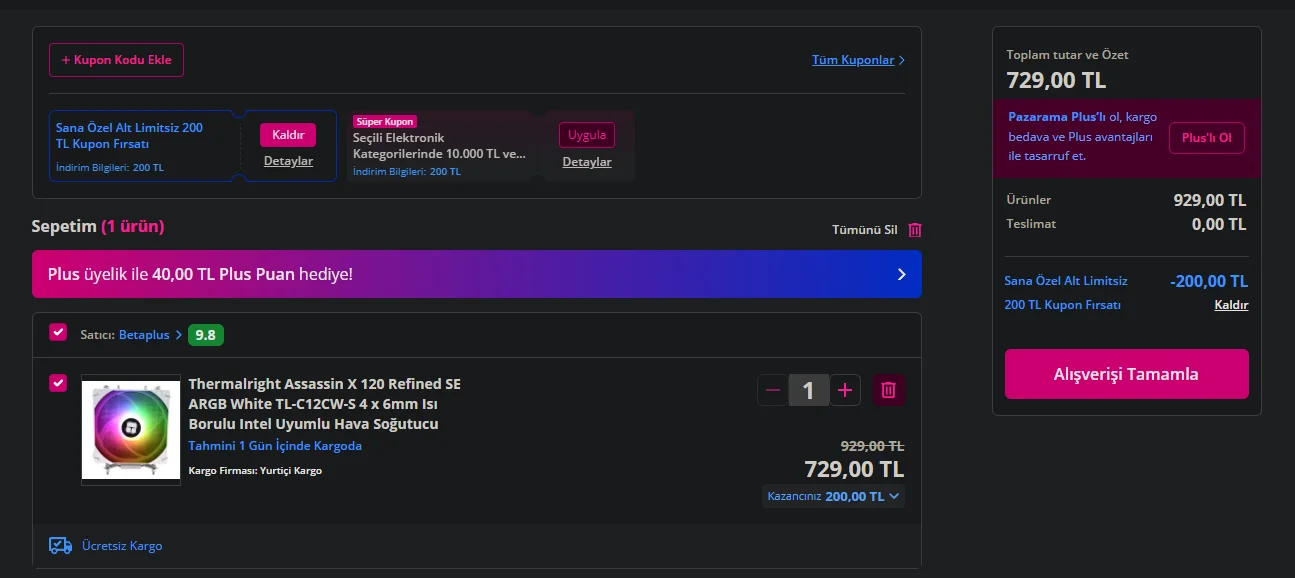Remove the 200 TL coupon with Kaldır button

point(288,135)
